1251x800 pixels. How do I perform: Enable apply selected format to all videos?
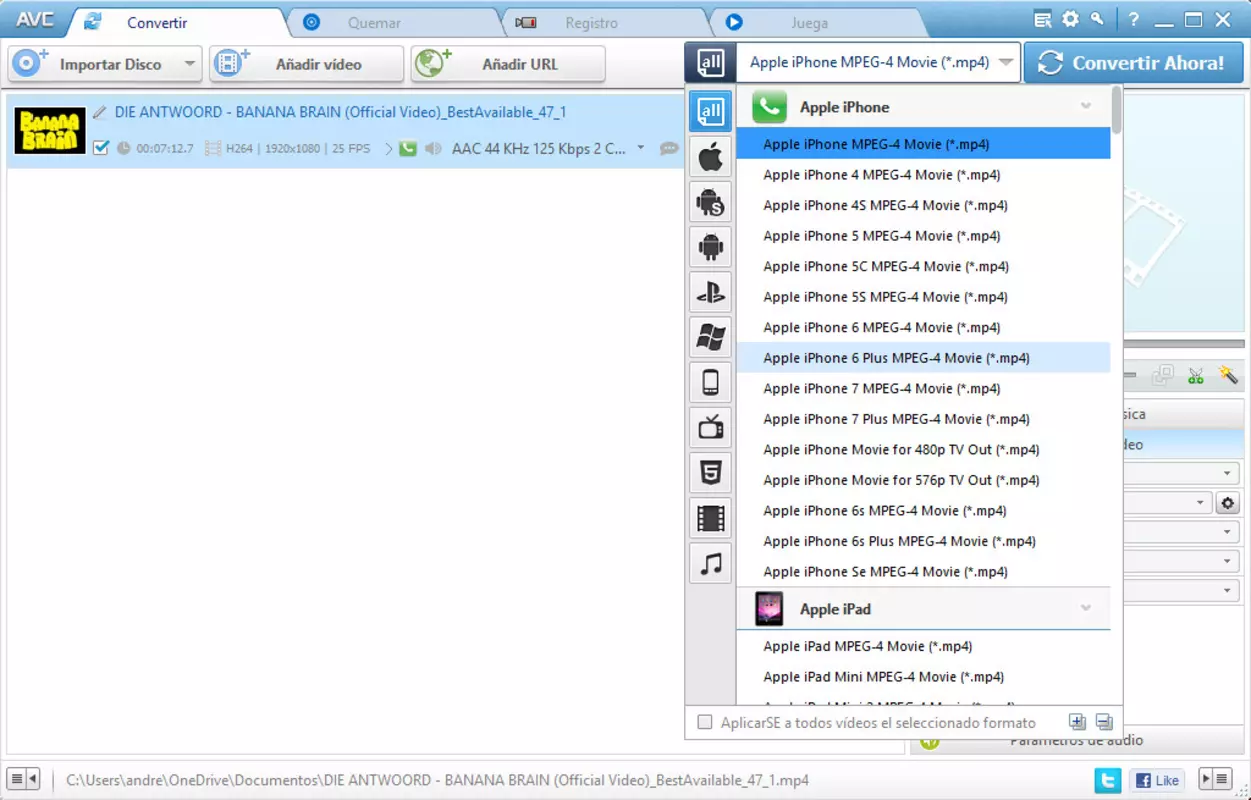[705, 722]
